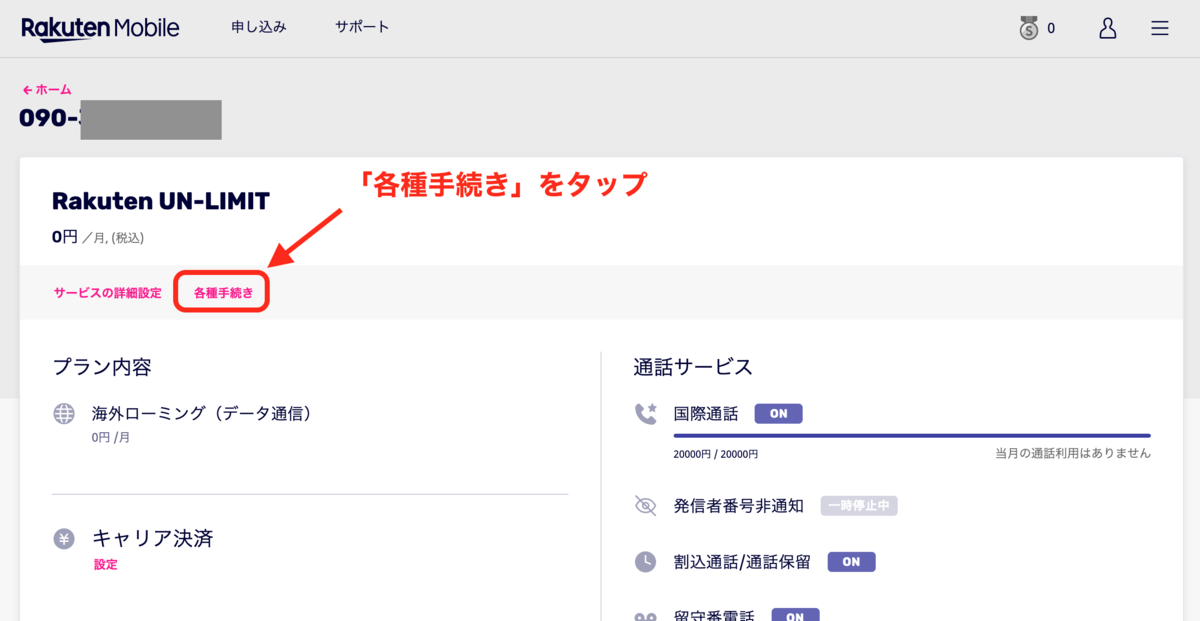The height and width of the screenshot is (621, 1200).
Task: Click the yen icon beside キャリア決済
Action: coord(64,539)
